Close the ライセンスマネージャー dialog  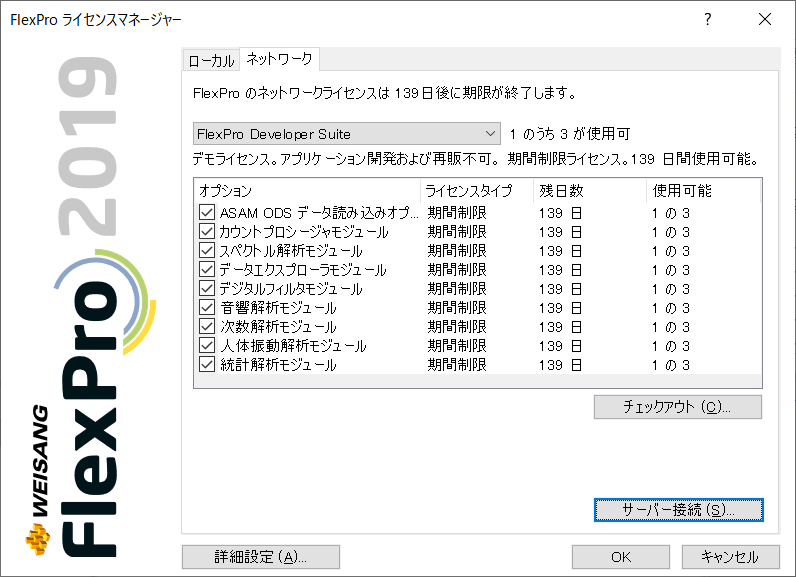765,19
